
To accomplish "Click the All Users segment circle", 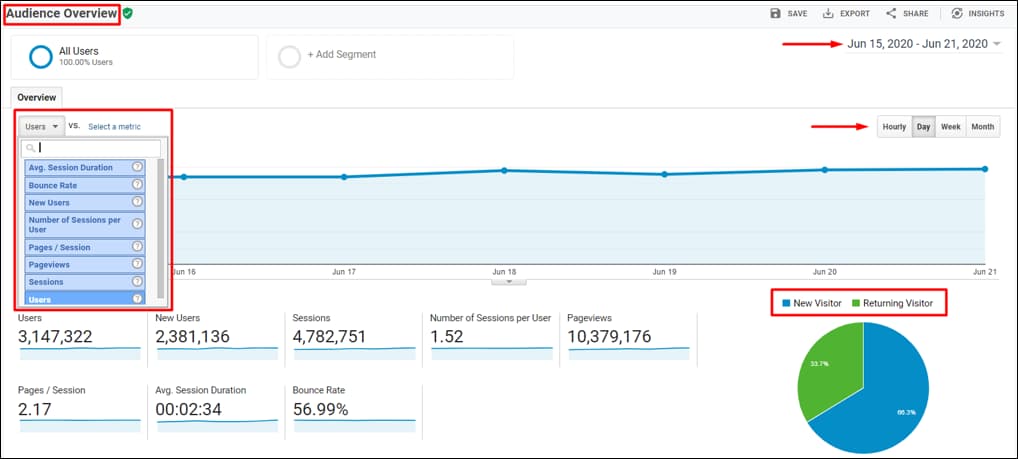I will coord(41,56).
